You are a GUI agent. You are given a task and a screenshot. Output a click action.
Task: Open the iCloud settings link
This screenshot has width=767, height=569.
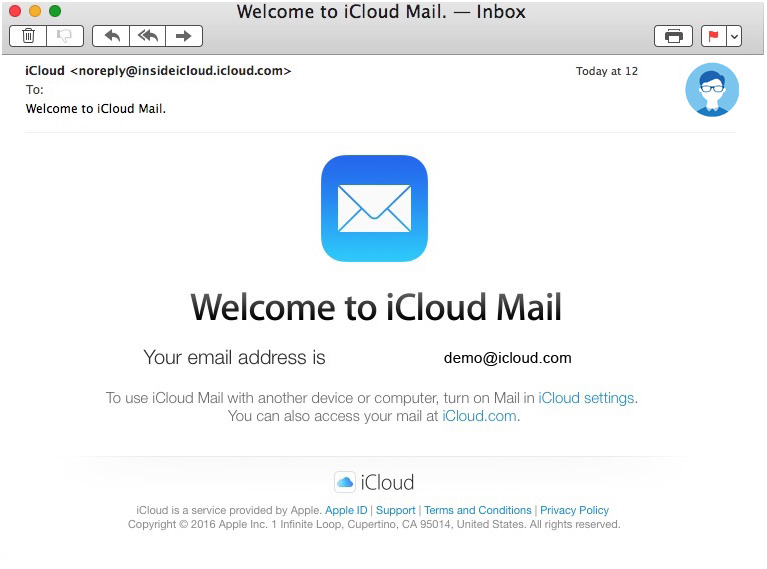586,398
